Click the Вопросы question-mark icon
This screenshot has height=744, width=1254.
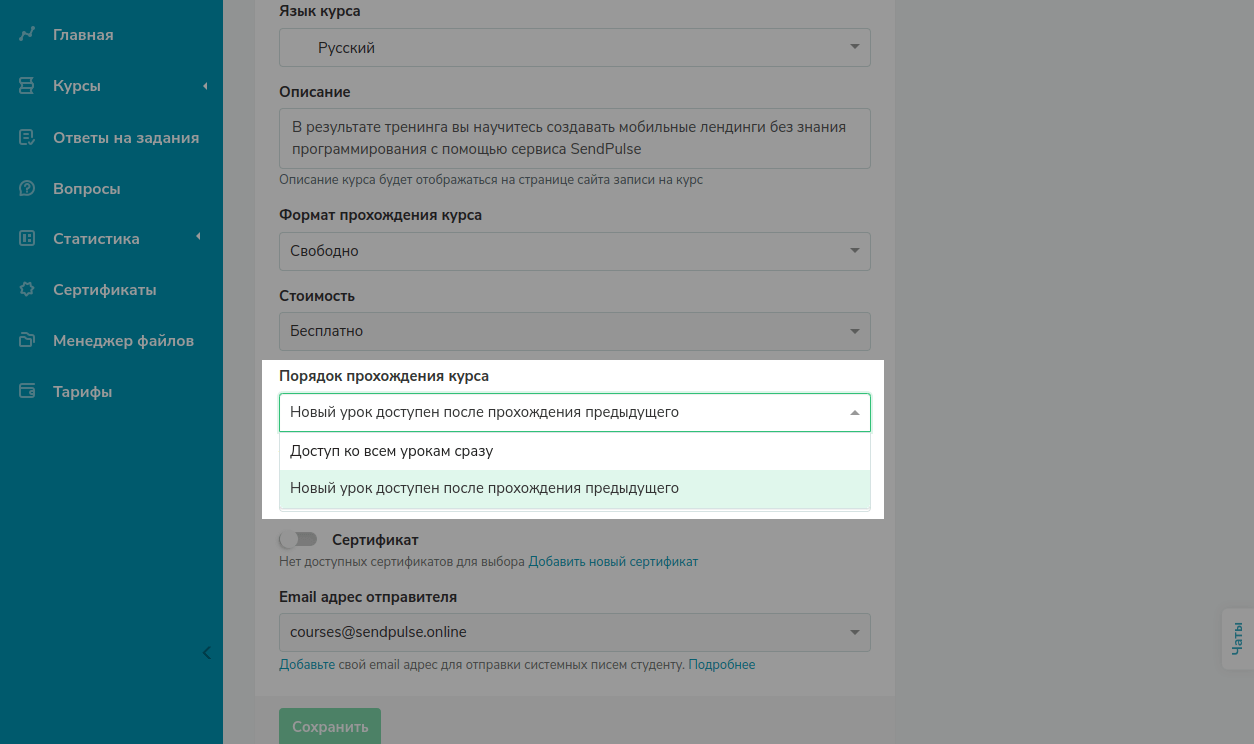[27, 189]
